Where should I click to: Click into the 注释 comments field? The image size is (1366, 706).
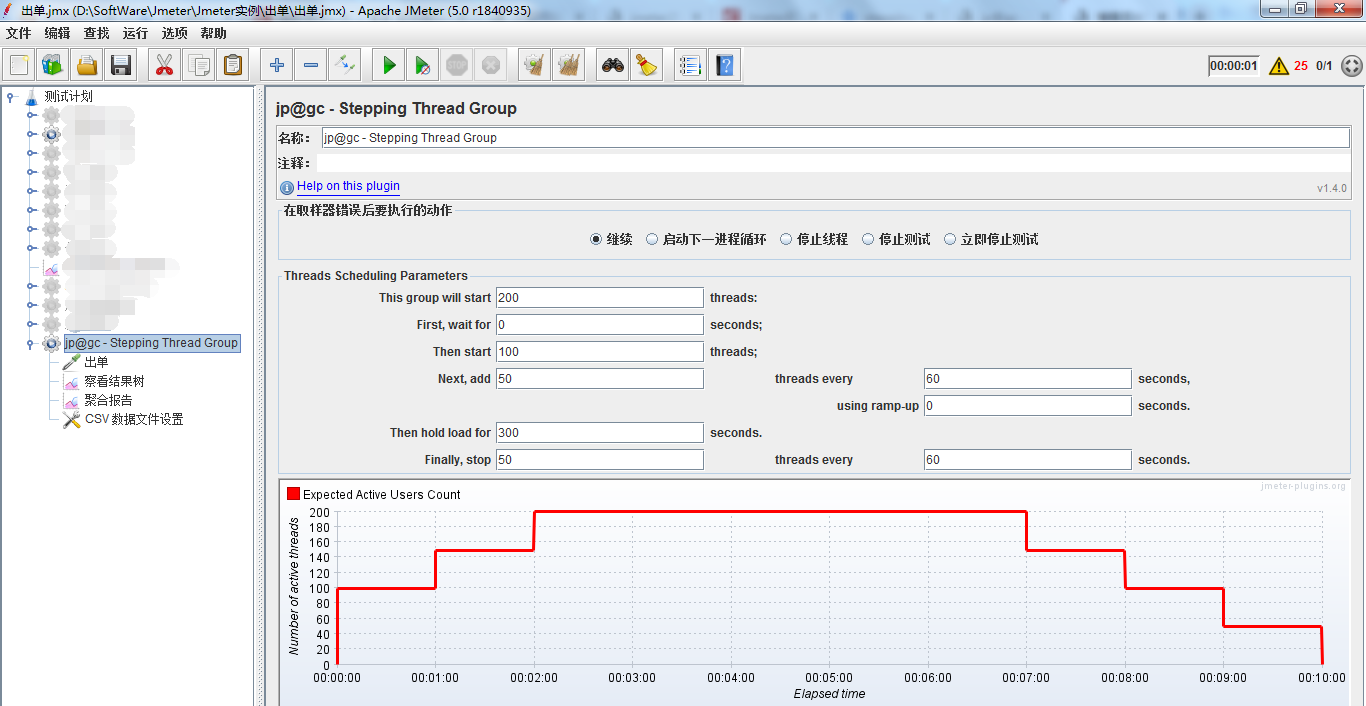(x=836, y=163)
